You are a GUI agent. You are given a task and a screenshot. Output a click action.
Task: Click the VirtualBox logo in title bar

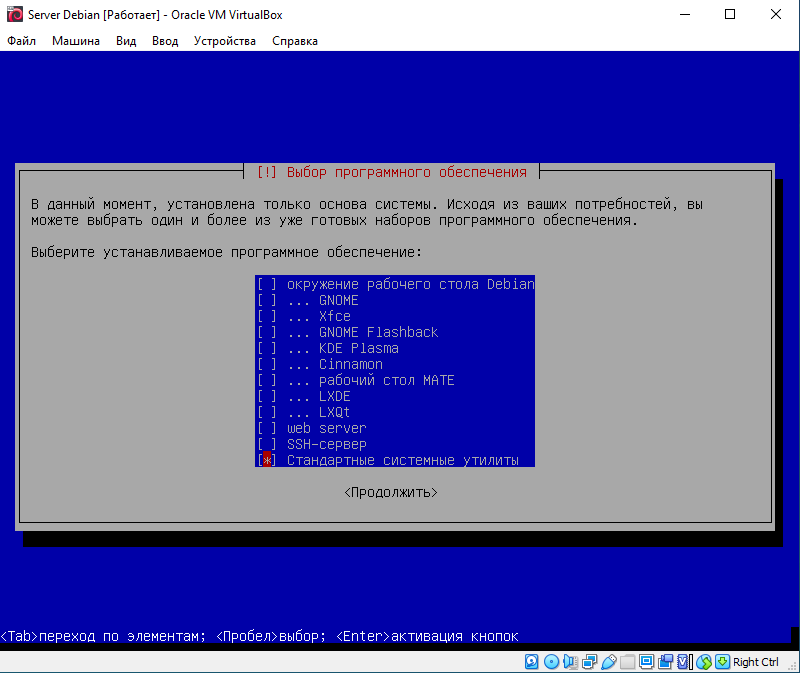click(13, 14)
